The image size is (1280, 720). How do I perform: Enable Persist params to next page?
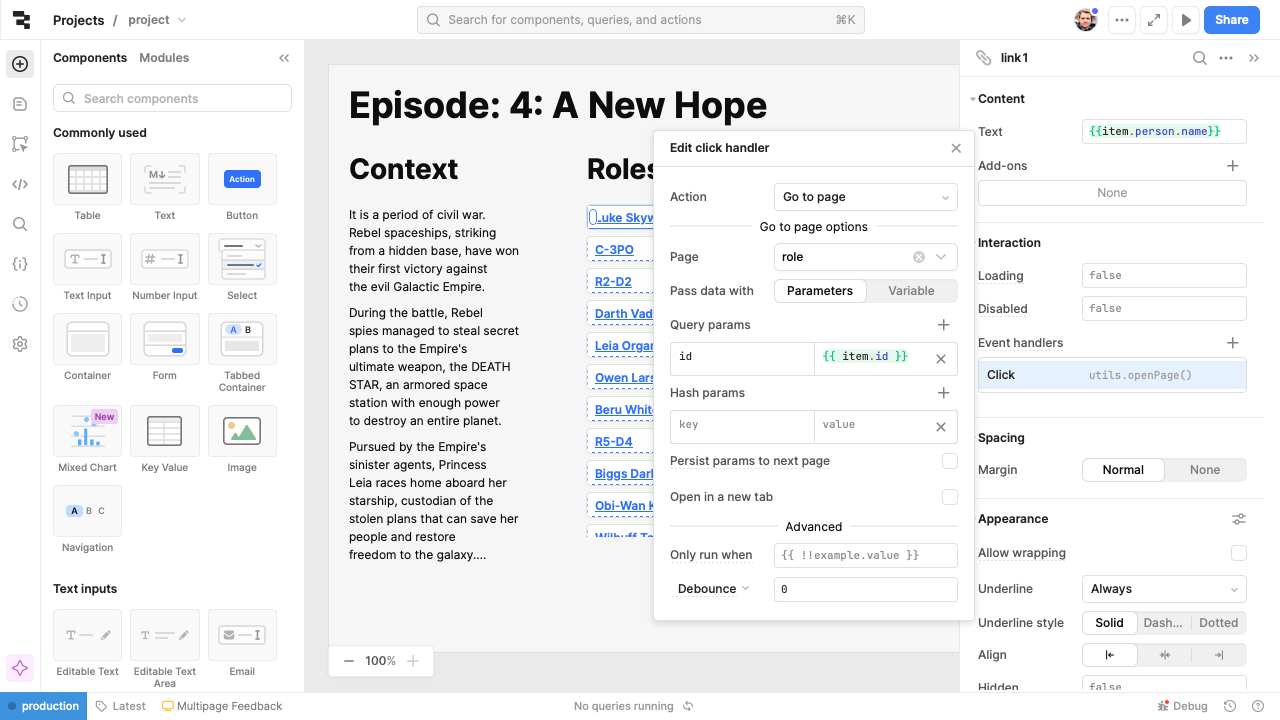coord(949,461)
